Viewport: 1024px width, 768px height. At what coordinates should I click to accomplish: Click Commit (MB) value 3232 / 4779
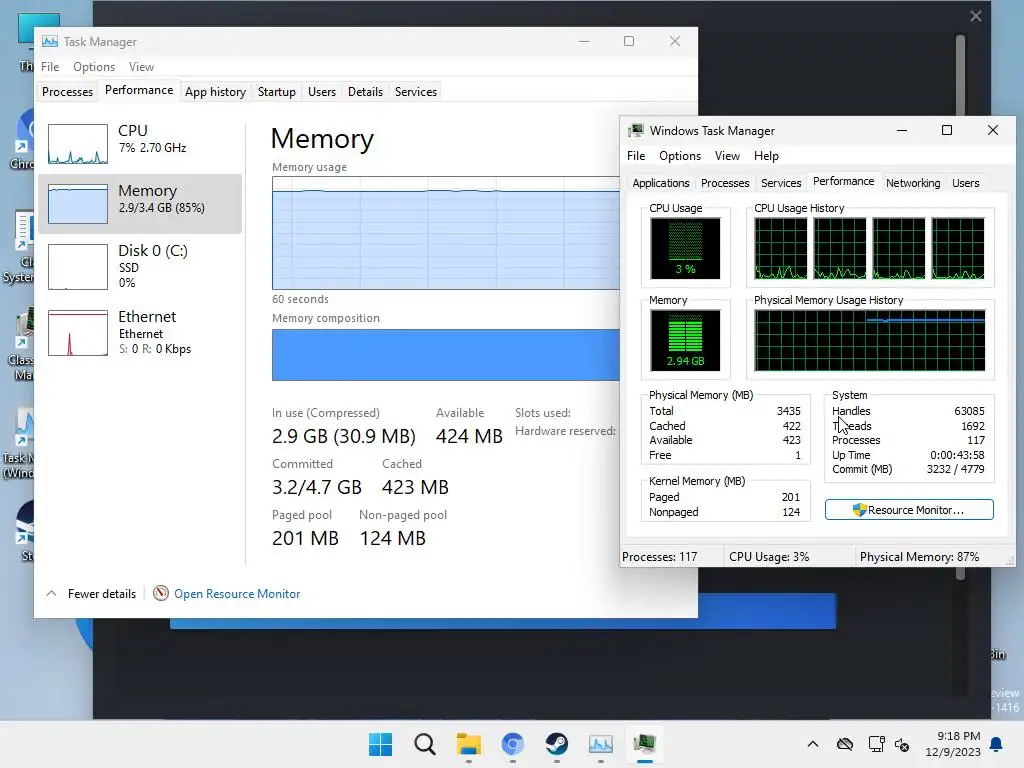pyautogui.click(x=955, y=470)
